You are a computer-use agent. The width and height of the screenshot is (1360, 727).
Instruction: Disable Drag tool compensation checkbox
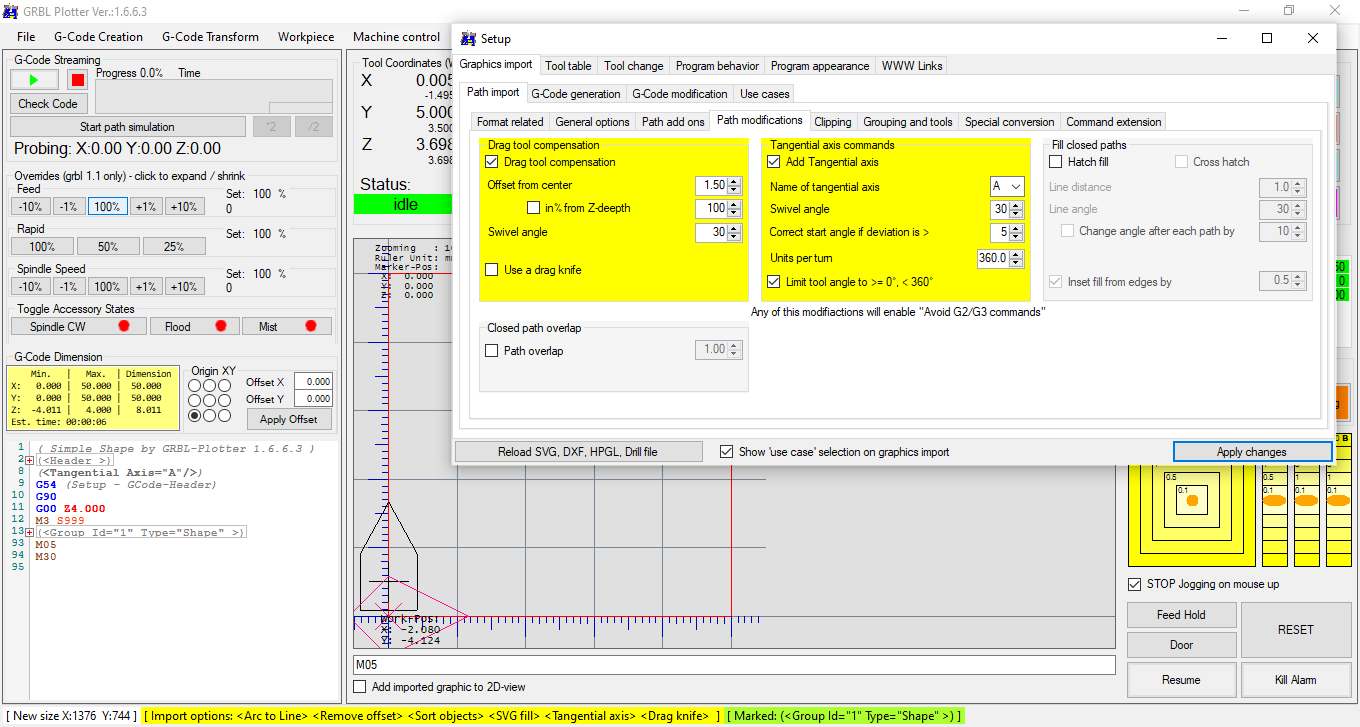tap(492, 162)
